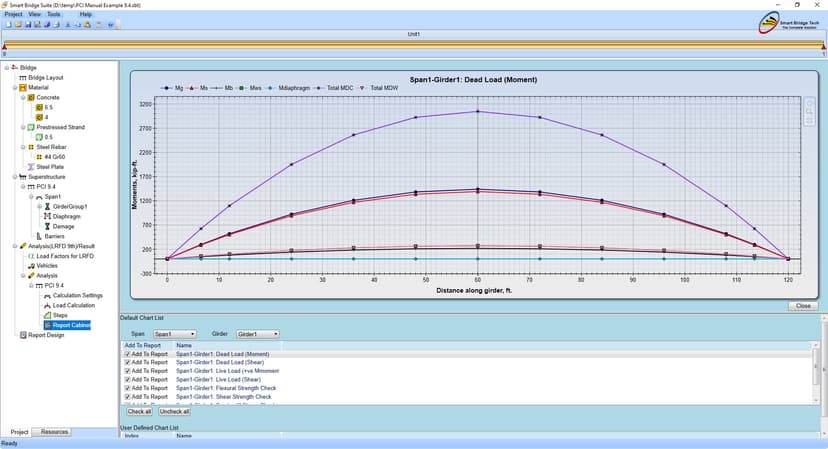The image size is (828, 449).
Task: Uncheck Add To Report for Dead Load (Shear)
Action: tap(127, 362)
